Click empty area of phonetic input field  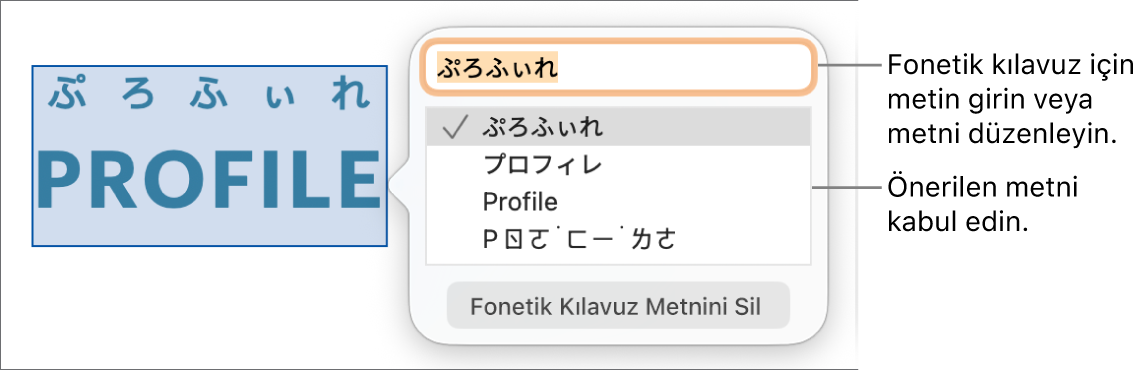click(684, 68)
